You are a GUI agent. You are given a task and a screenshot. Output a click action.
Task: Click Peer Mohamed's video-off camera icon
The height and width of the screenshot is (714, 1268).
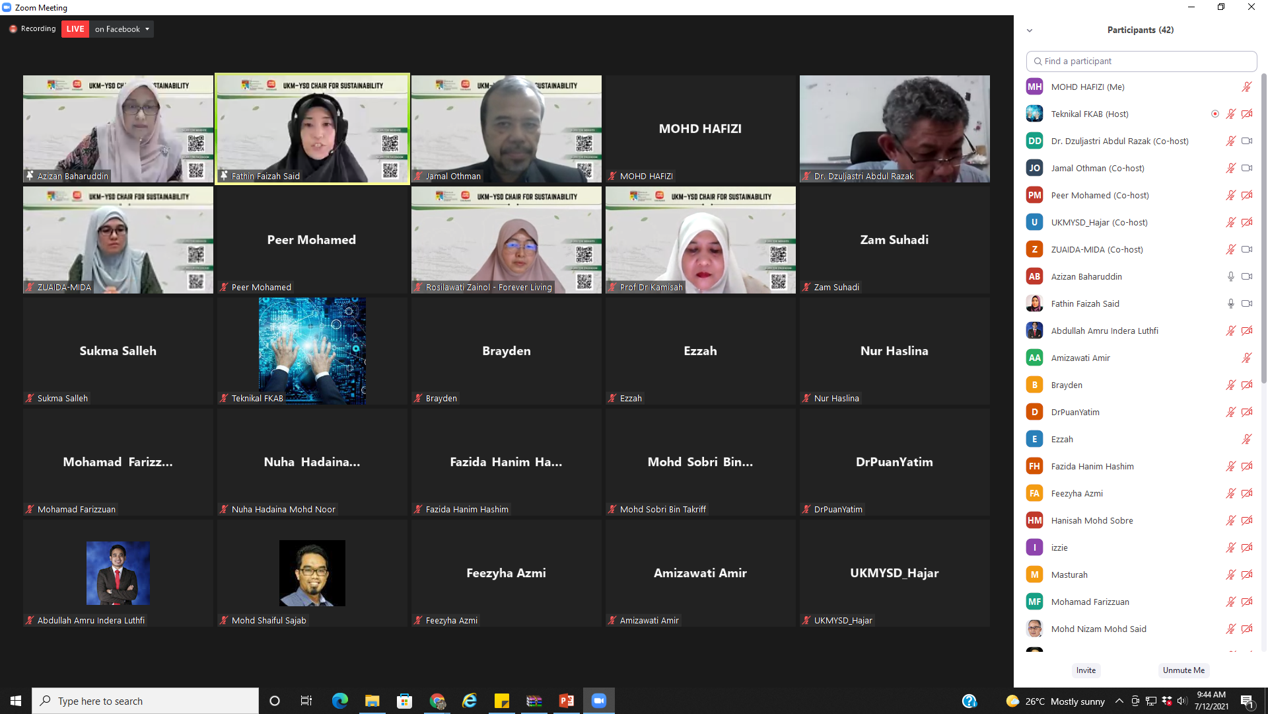(x=1246, y=195)
